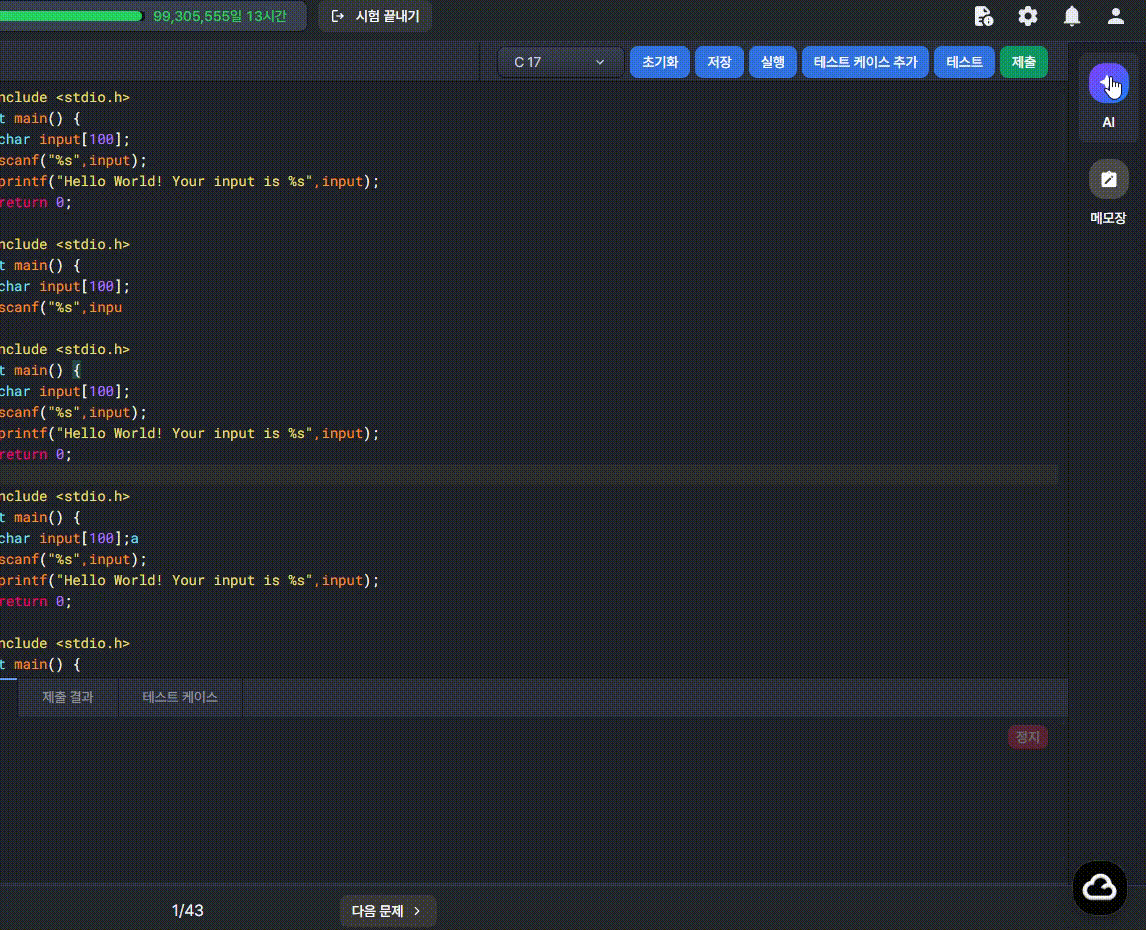This screenshot has height=930, width=1146.
Task: Open the settings gear icon
Action: click(1028, 16)
